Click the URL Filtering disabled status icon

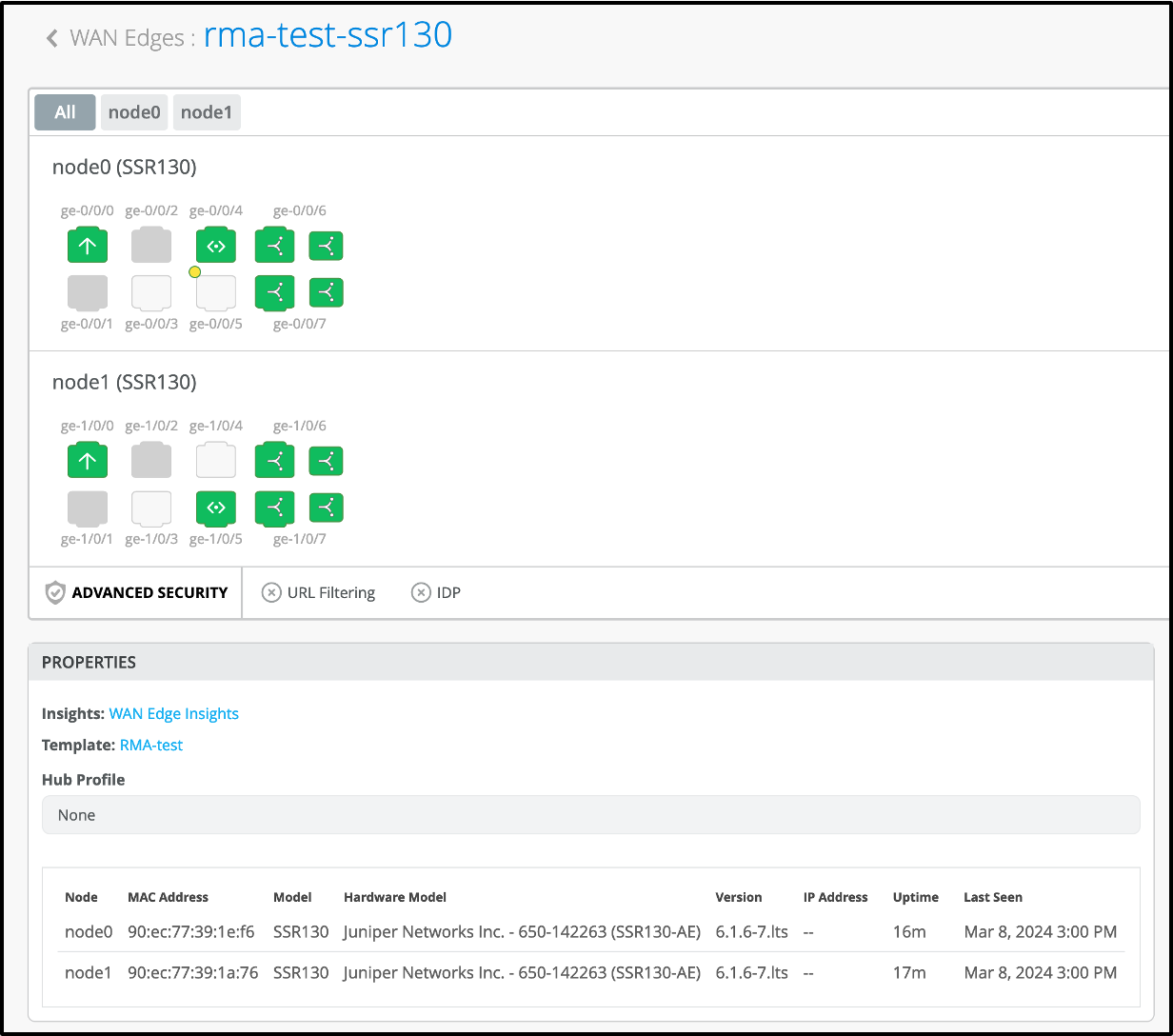pyautogui.click(x=271, y=592)
